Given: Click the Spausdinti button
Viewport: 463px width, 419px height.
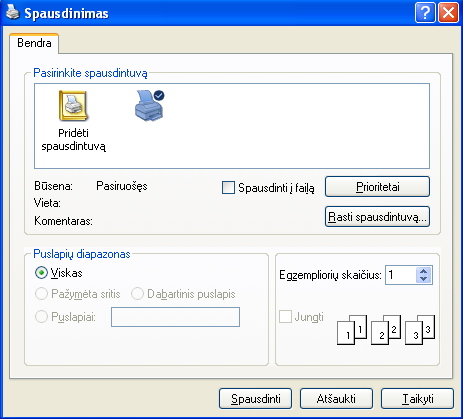Looking at the screenshot, I should [x=256, y=399].
